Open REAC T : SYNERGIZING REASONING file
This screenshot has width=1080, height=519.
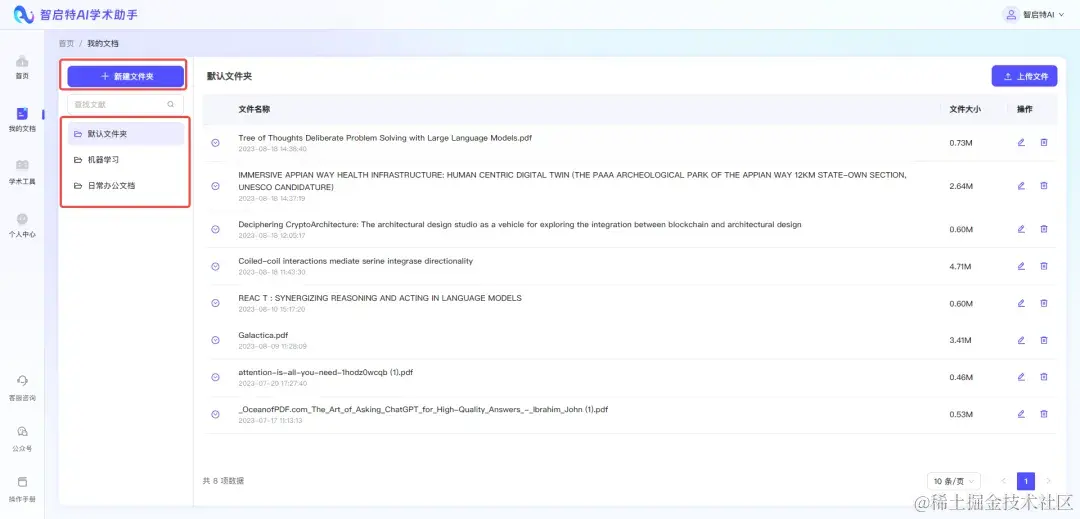pyautogui.click(x=380, y=298)
